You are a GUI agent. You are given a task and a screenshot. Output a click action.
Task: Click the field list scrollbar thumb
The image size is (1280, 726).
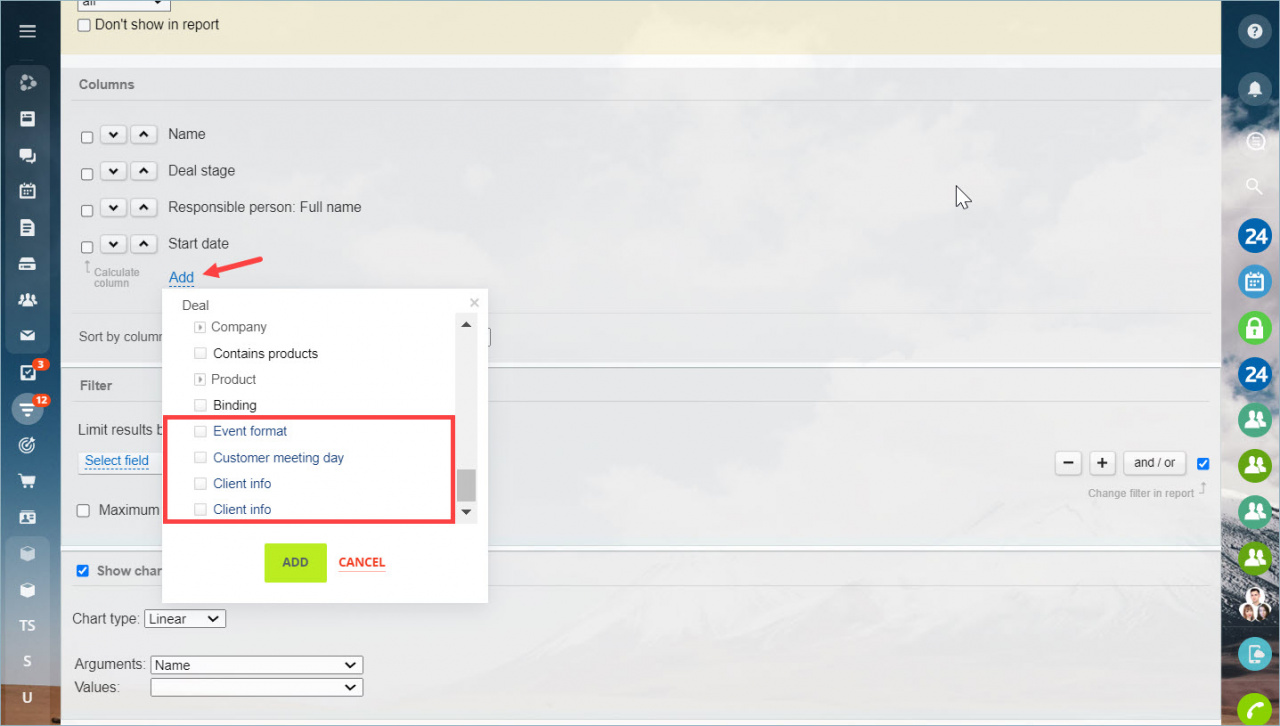[466, 485]
